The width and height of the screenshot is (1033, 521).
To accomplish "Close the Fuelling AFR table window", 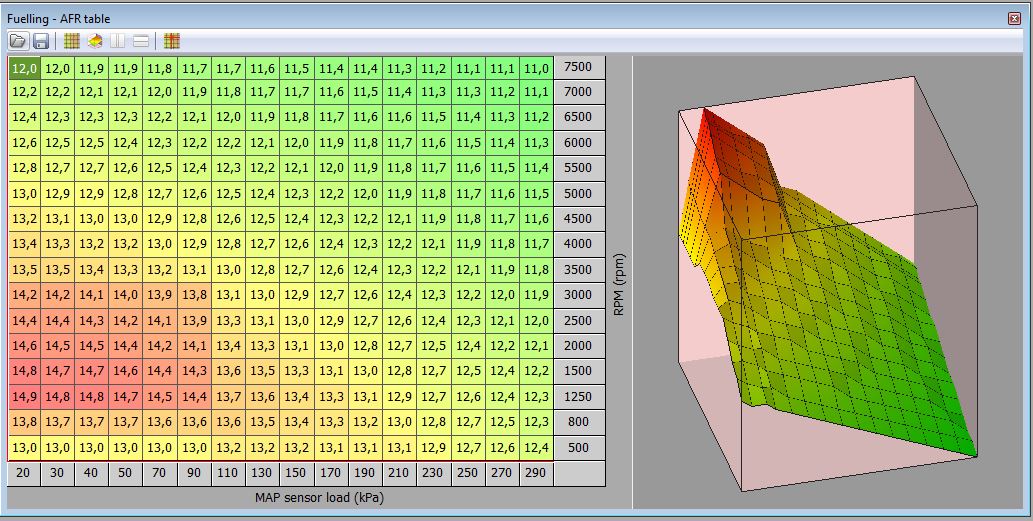I will click(x=1014, y=18).
